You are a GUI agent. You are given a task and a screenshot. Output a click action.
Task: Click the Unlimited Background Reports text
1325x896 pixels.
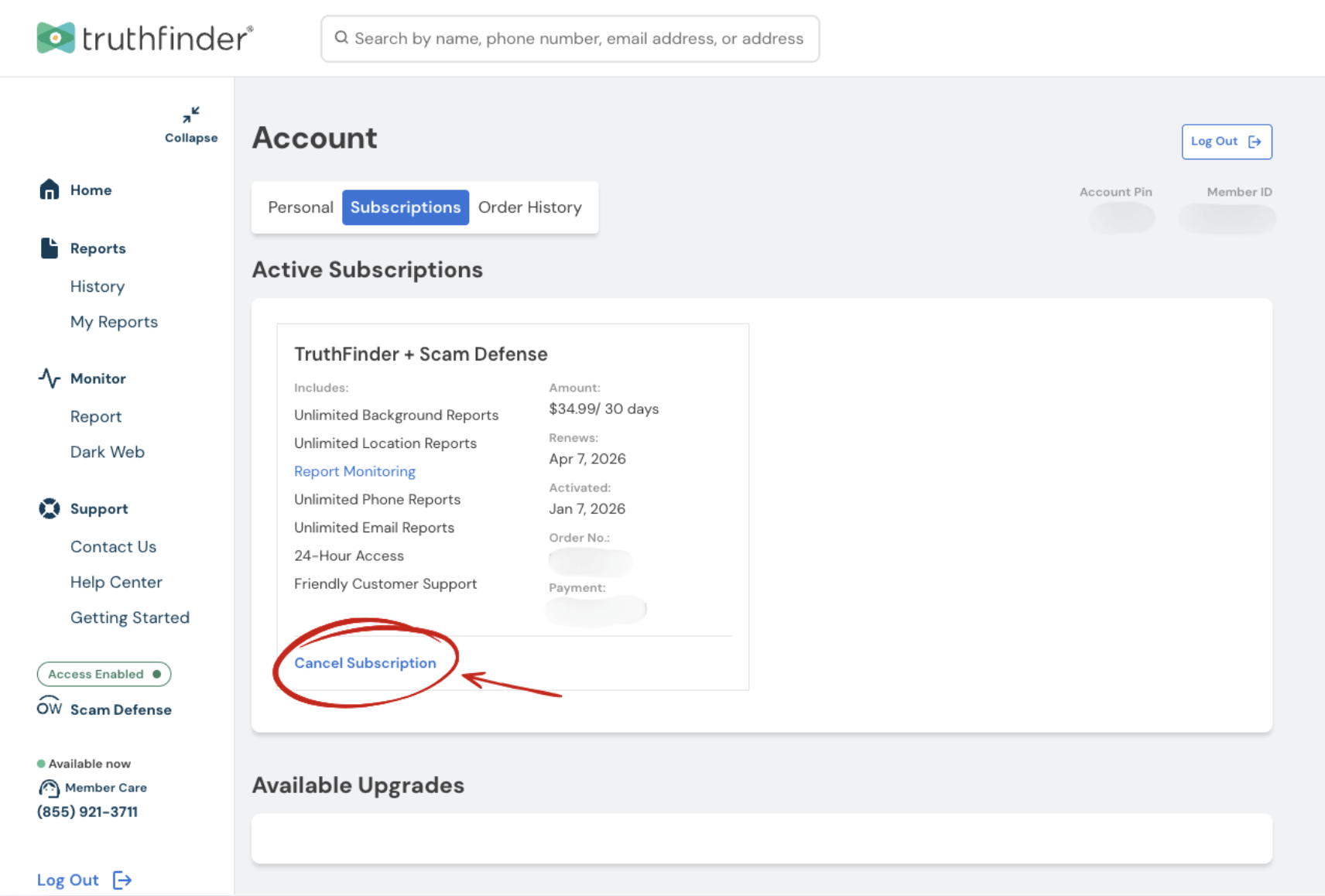tap(396, 415)
